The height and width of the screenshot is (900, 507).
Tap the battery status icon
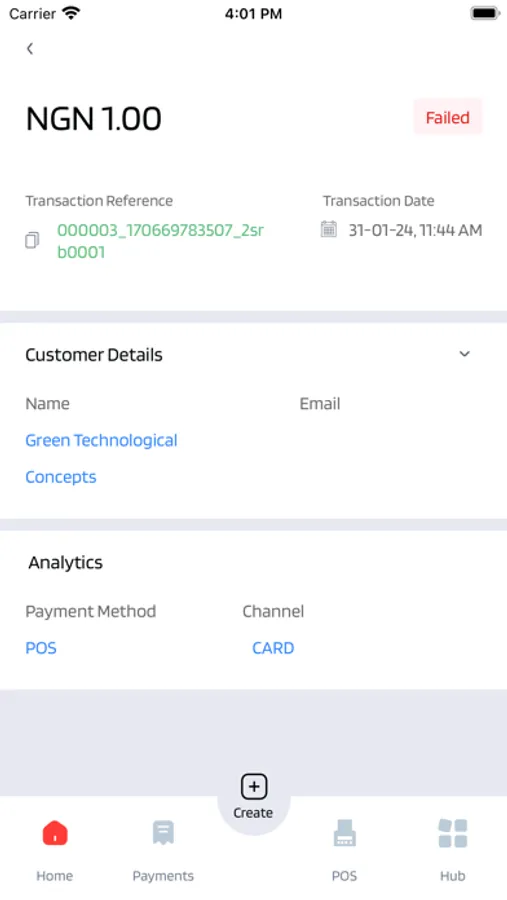485,13
